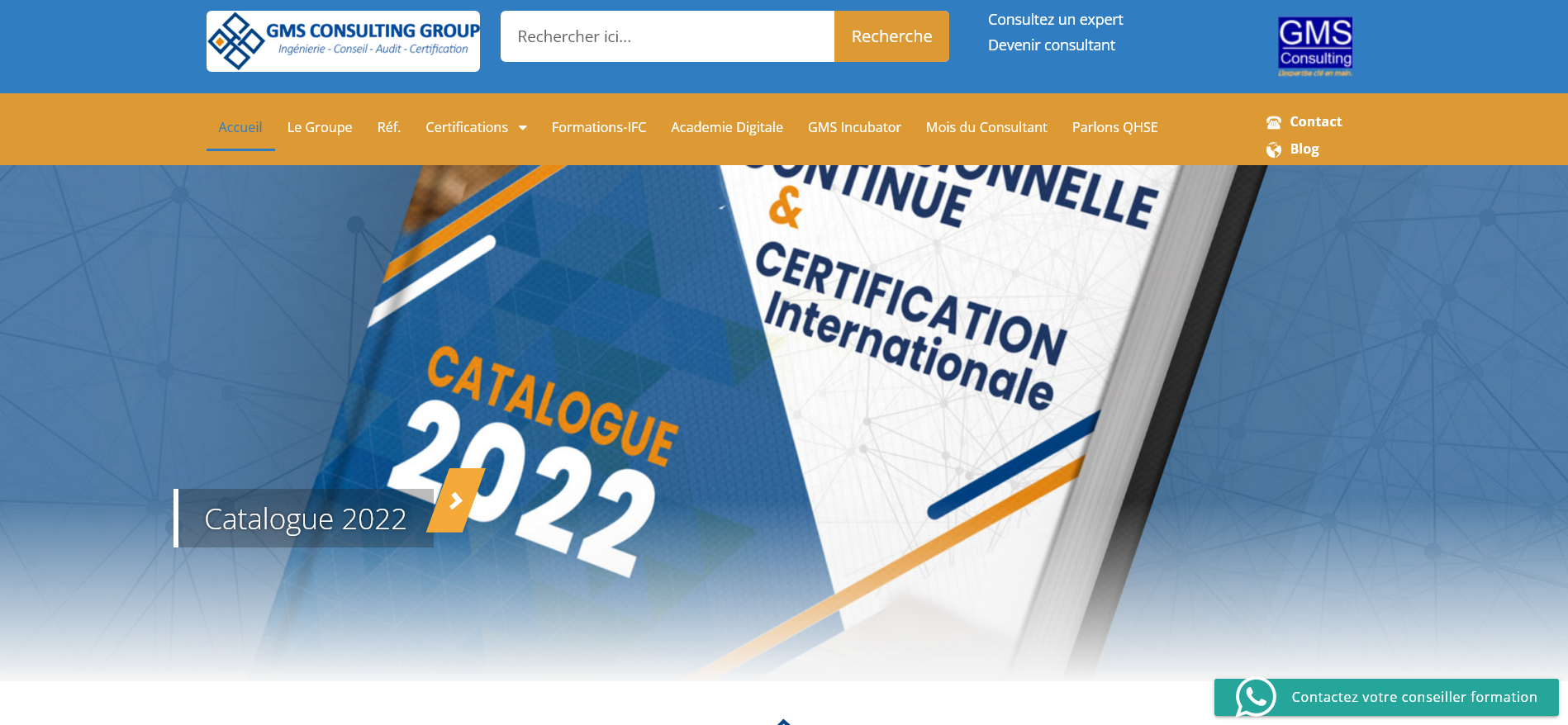The height and width of the screenshot is (725, 1568).
Task: Go to the Réf. page
Action: 389,127
